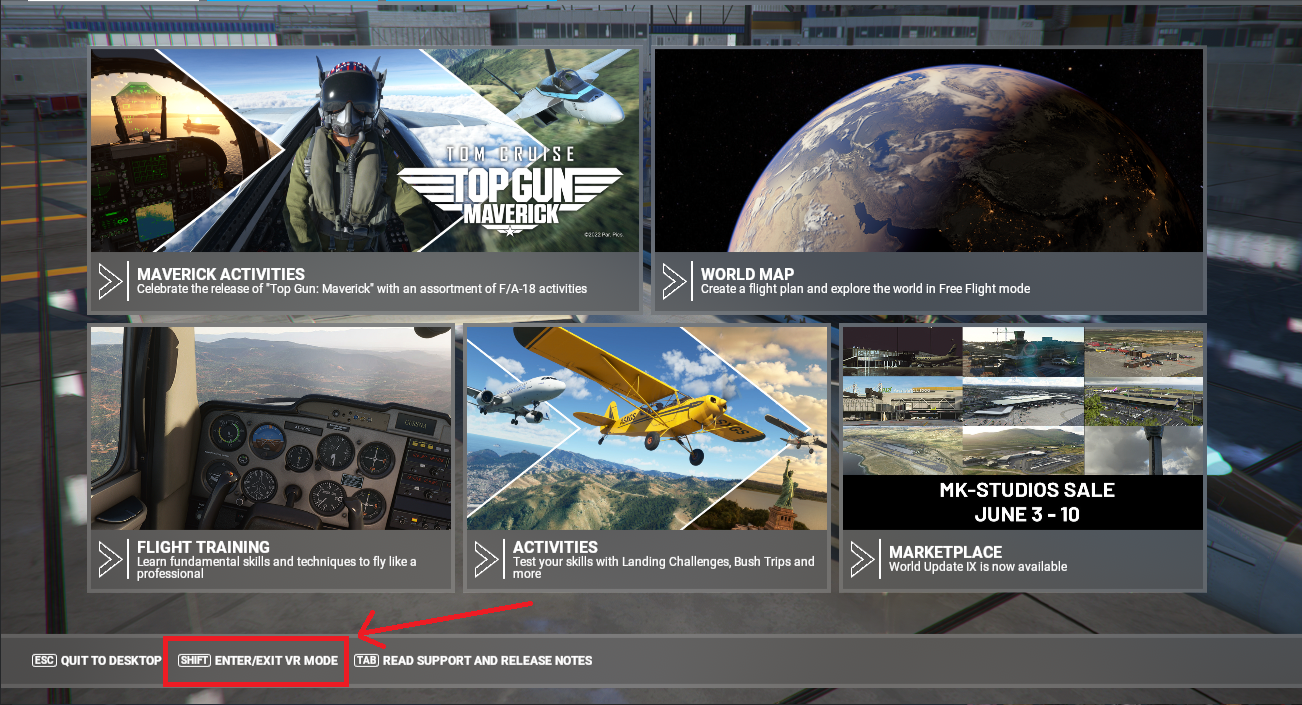Click the World Map chevron icon
The image size is (1302, 705).
pos(674,281)
